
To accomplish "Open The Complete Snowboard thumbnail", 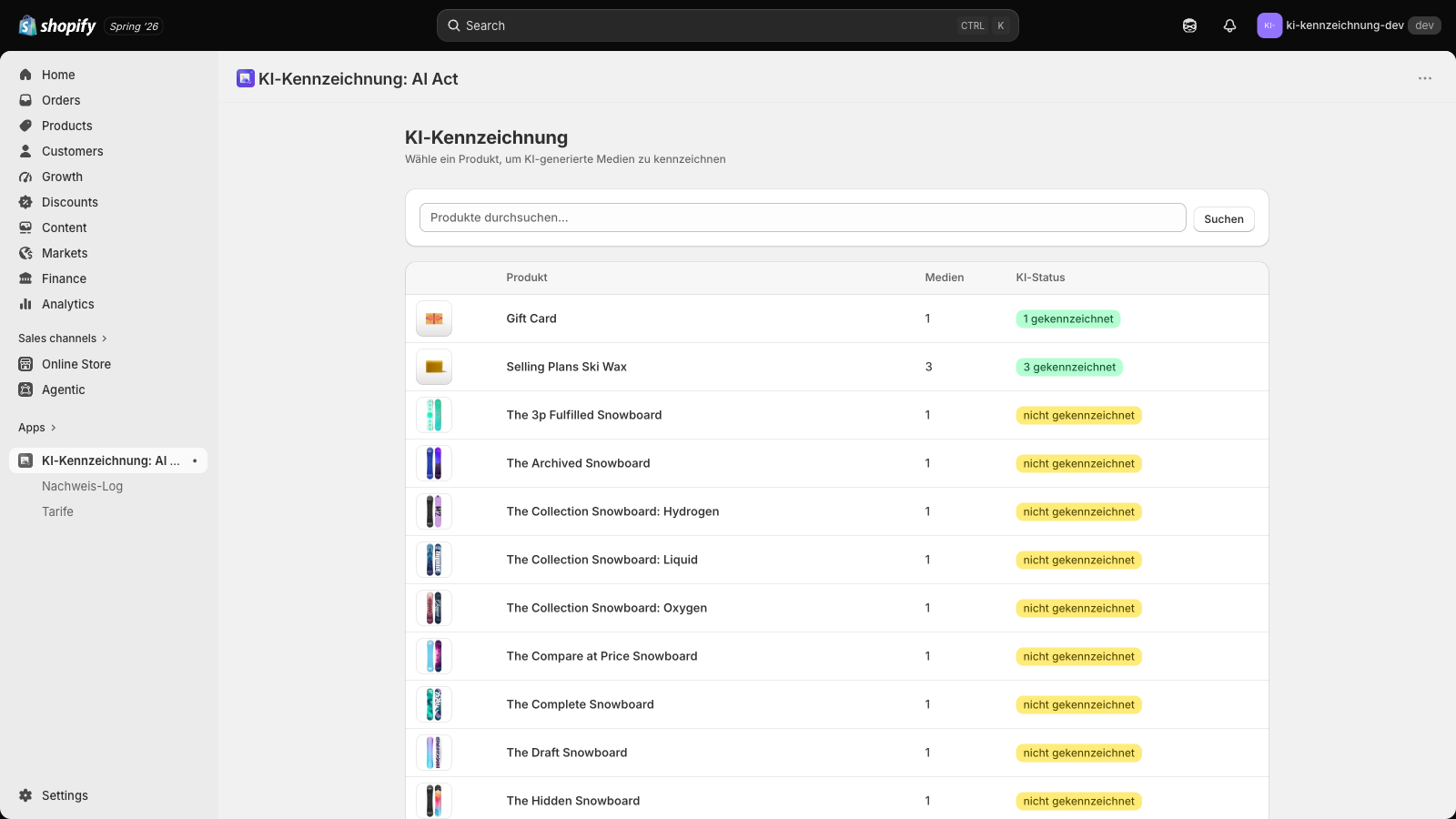I will 434,704.
